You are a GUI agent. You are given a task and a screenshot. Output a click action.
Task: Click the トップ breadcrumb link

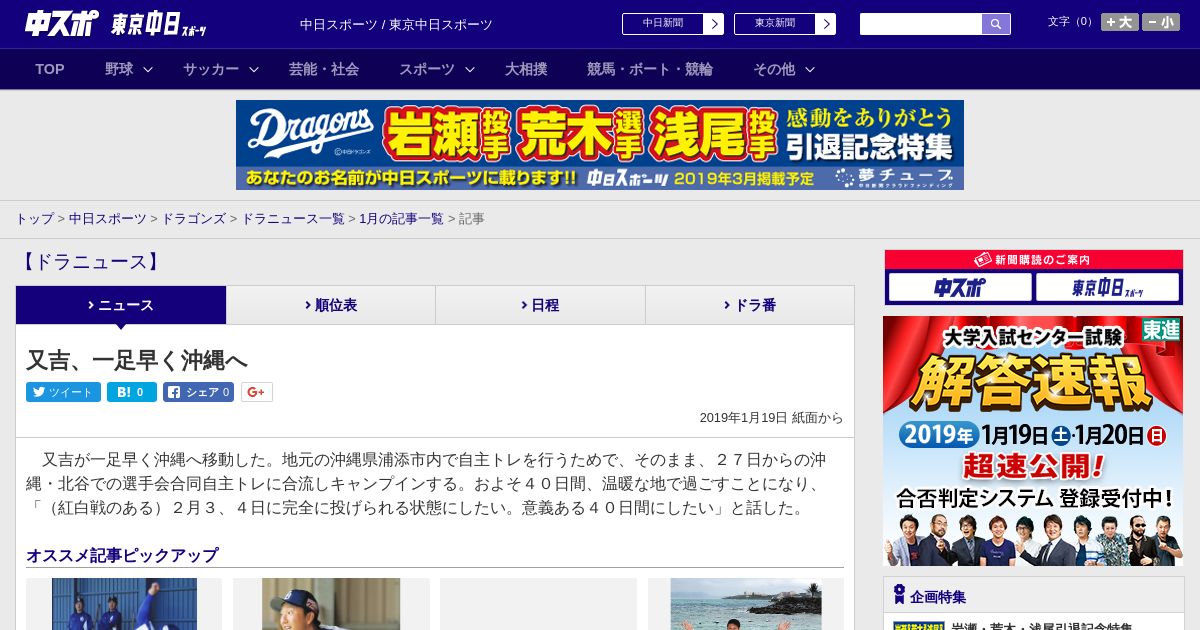coord(34,219)
